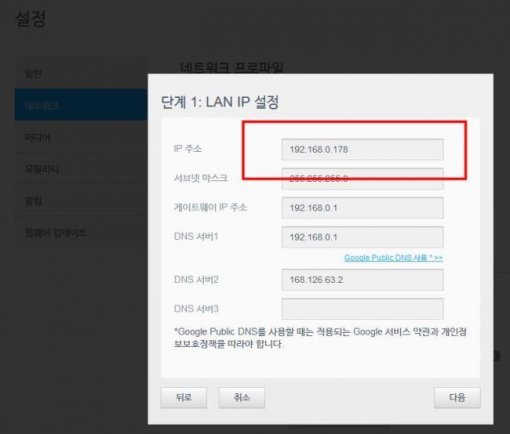Click the IP 주소 label
Screen dimensions: 510x434
188,148
